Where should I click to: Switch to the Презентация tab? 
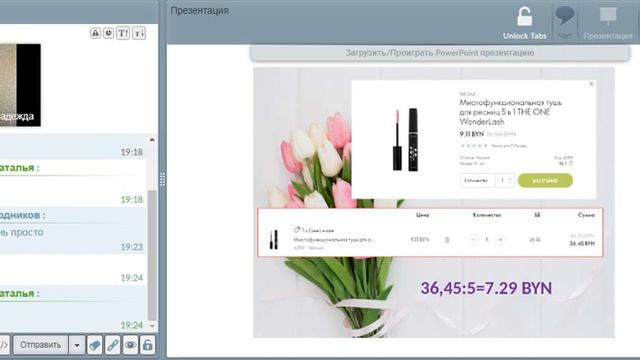click(608, 22)
